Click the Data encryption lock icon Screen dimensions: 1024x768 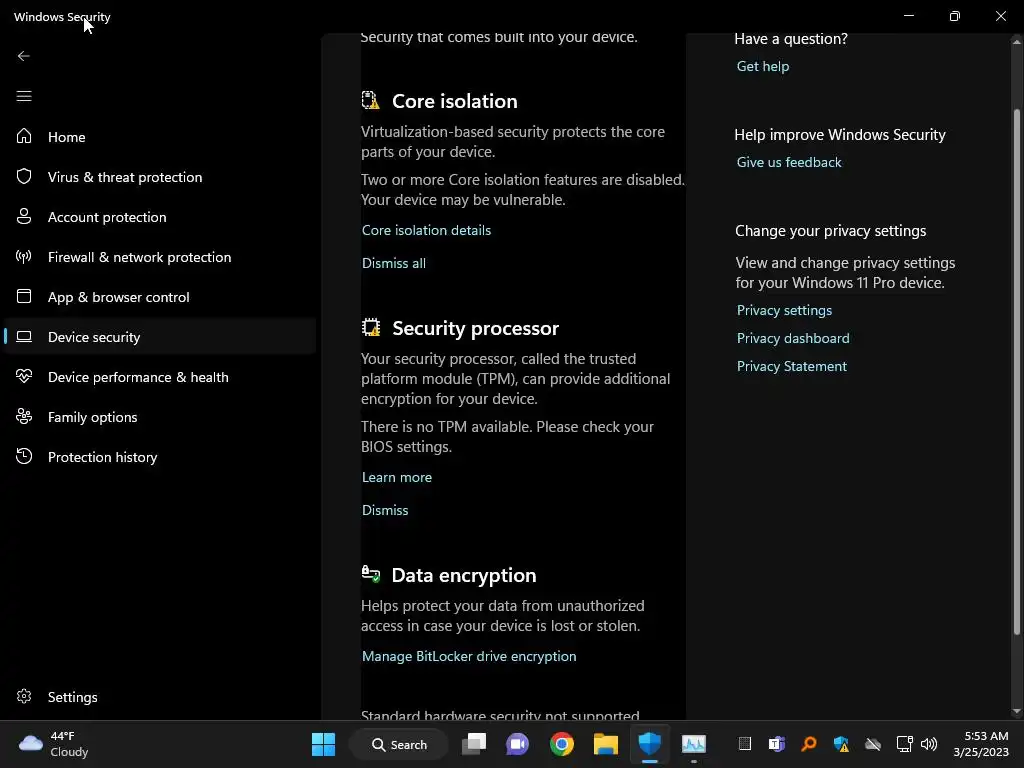point(370,574)
